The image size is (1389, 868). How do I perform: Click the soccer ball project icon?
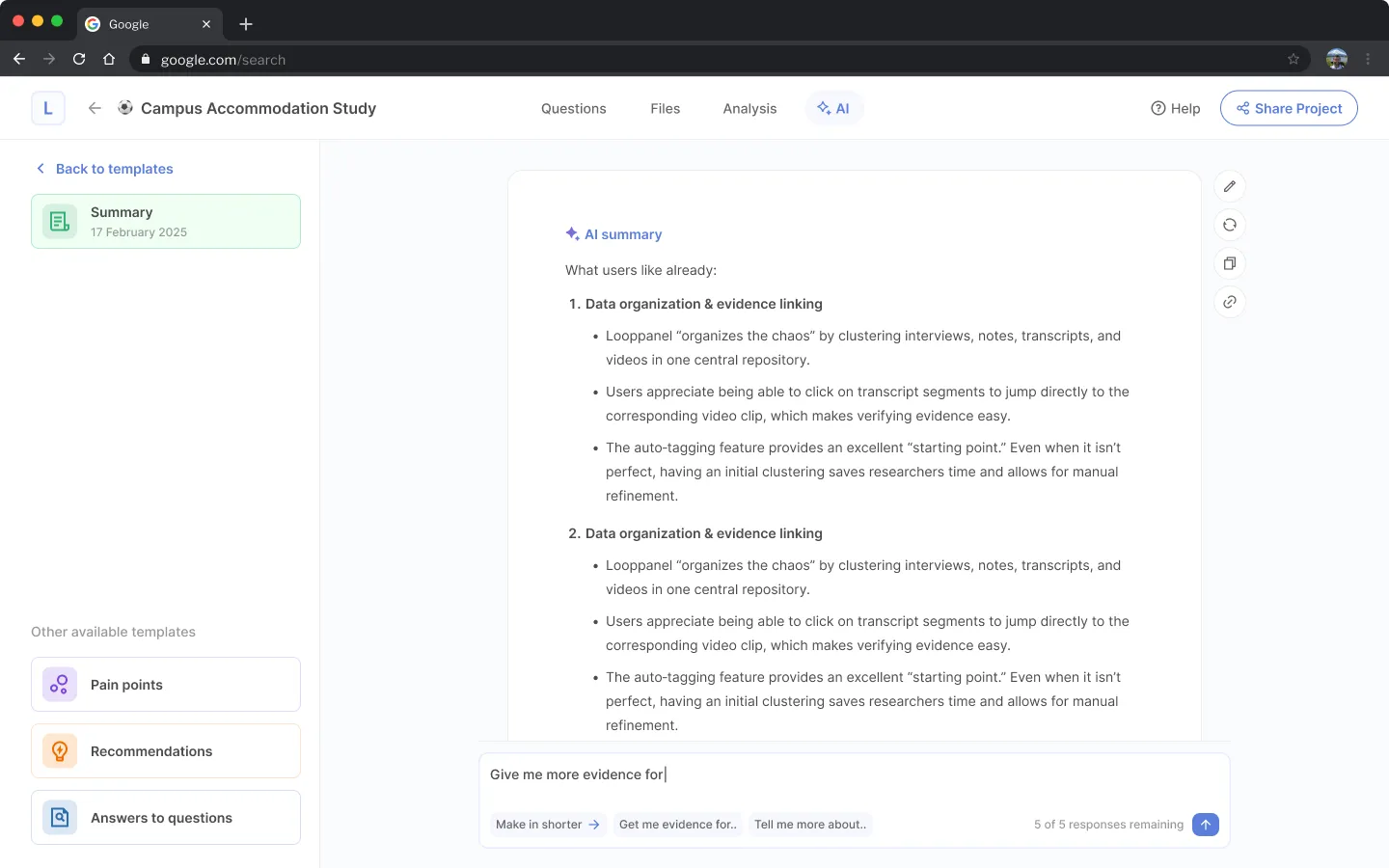click(x=125, y=107)
